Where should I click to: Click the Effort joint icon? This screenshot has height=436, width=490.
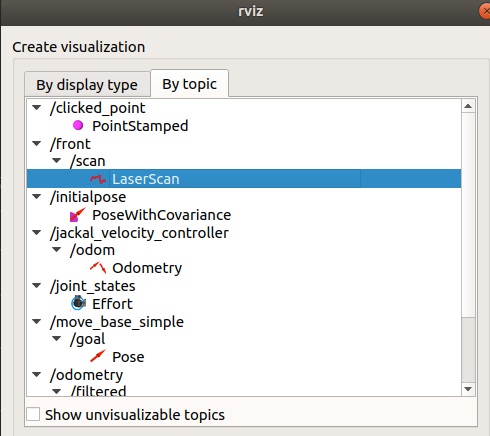[x=78, y=303]
